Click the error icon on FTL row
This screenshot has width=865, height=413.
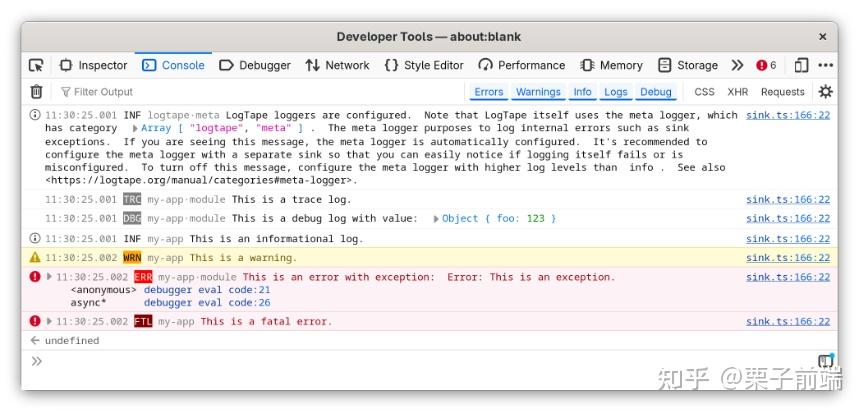[x=35, y=320]
